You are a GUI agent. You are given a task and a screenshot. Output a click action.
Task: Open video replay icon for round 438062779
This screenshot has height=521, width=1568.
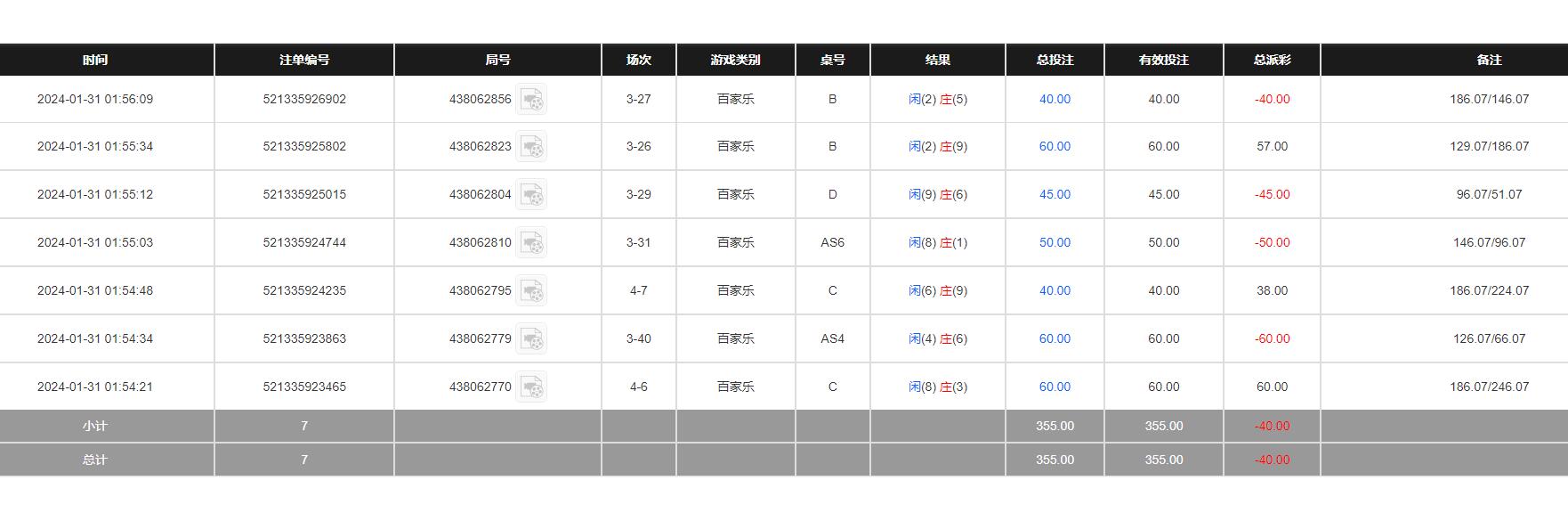click(531, 339)
